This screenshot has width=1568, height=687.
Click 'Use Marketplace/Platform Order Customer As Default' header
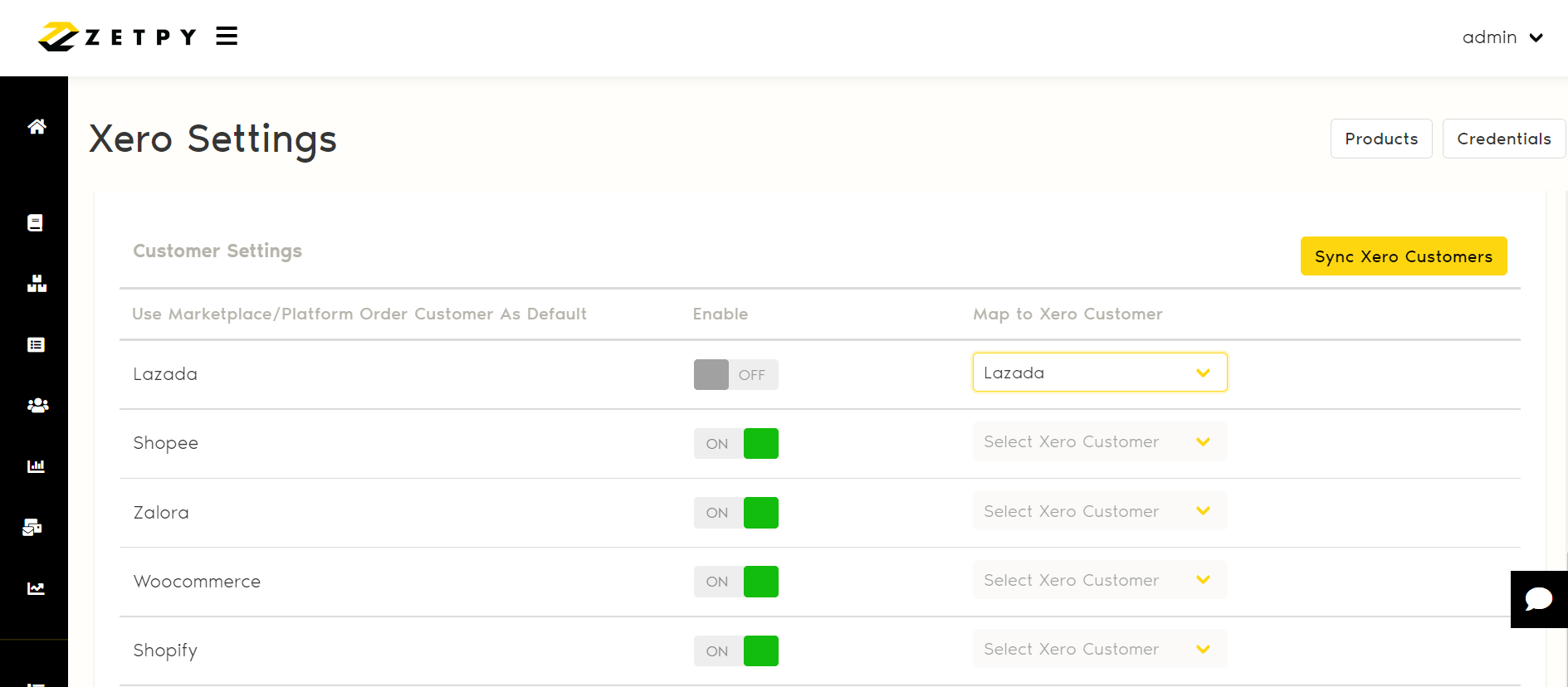click(359, 314)
